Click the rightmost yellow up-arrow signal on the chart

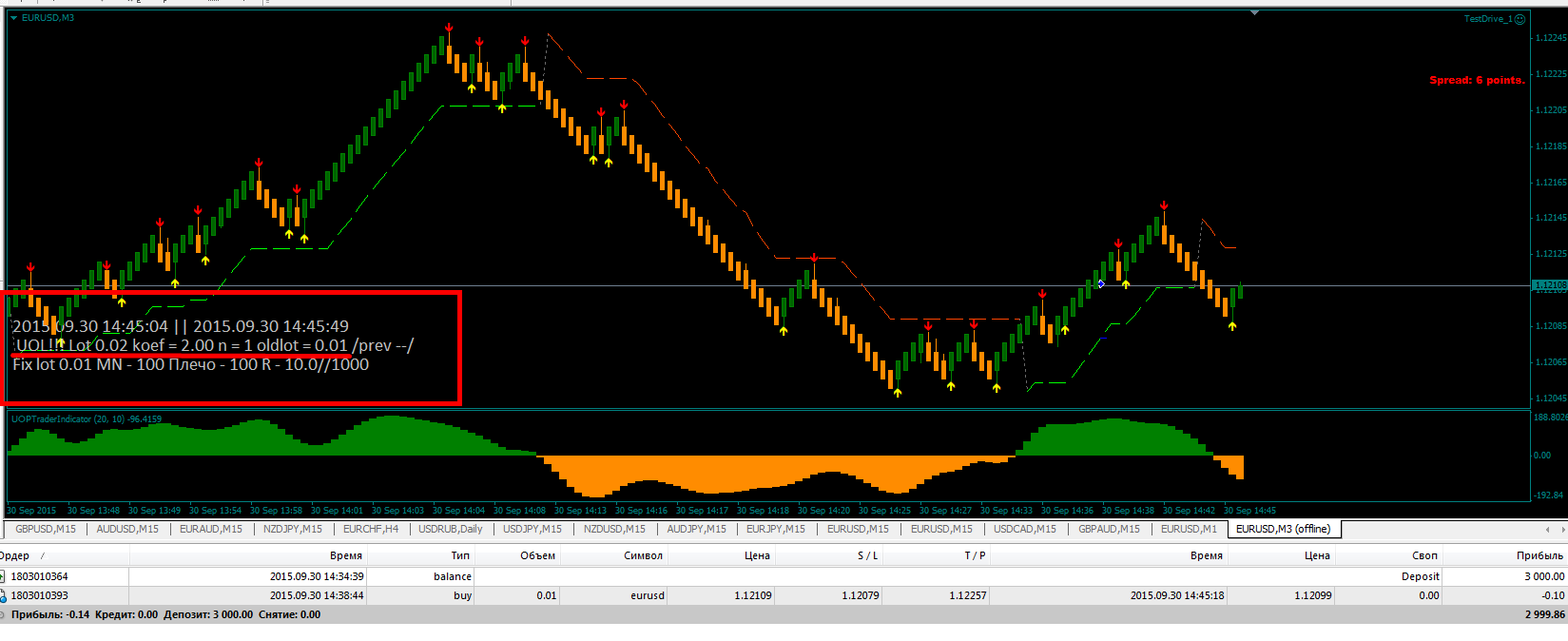click(1232, 326)
